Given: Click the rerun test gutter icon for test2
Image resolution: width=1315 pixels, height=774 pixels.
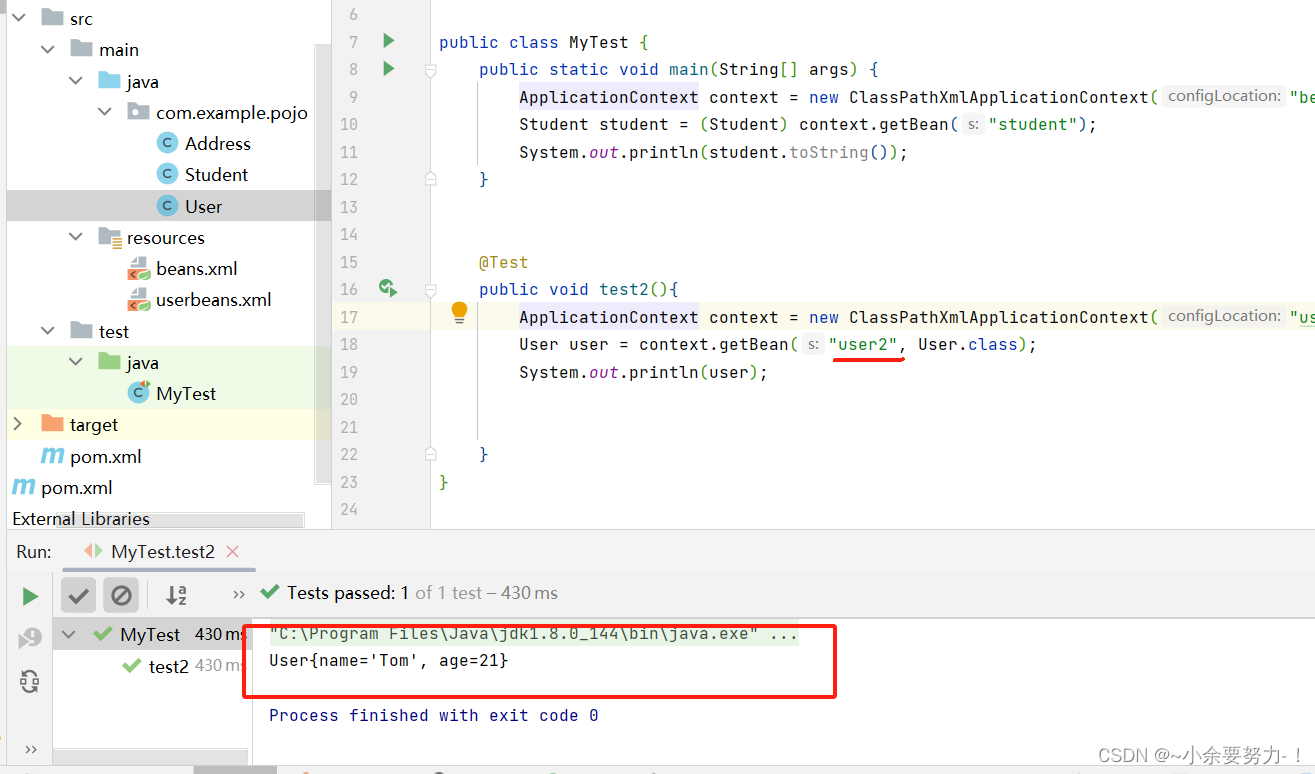Looking at the screenshot, I should pos(388,289).
